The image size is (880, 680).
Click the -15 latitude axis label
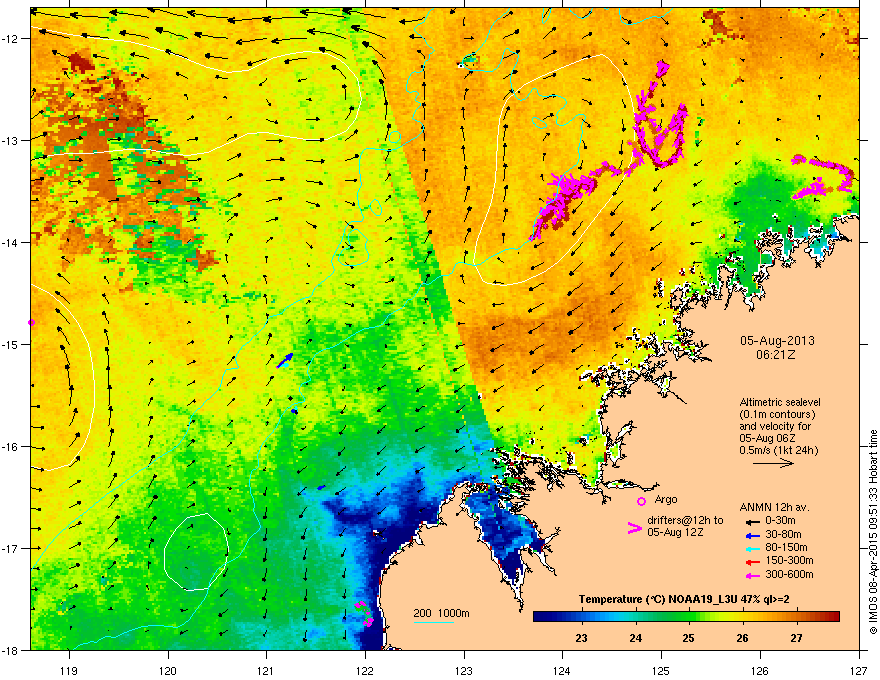click(x=12, y=344)
